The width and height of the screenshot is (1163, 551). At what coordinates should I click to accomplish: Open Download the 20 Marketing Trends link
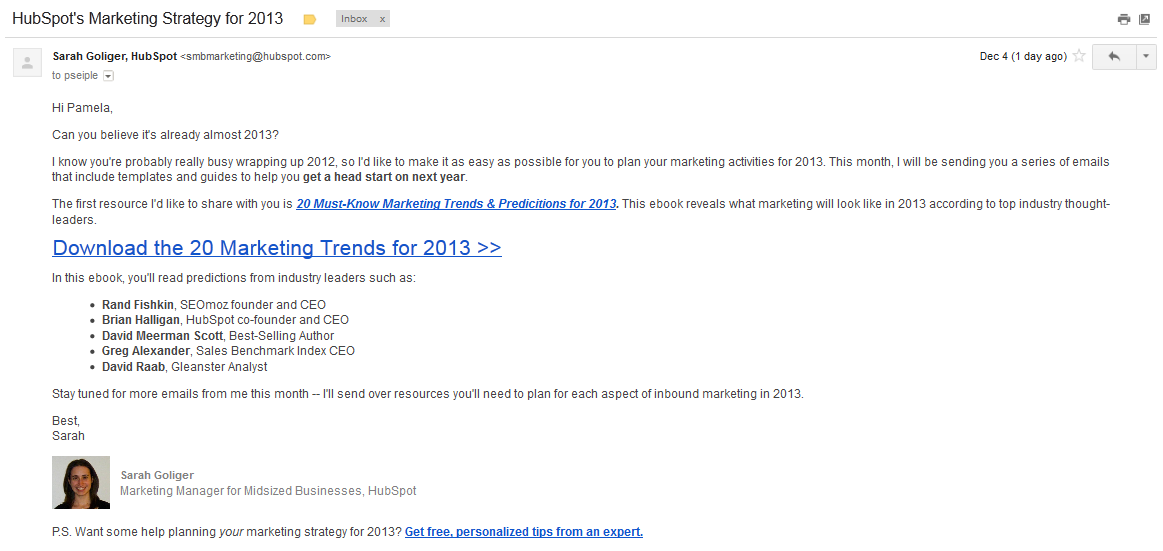tap(277, 247)
